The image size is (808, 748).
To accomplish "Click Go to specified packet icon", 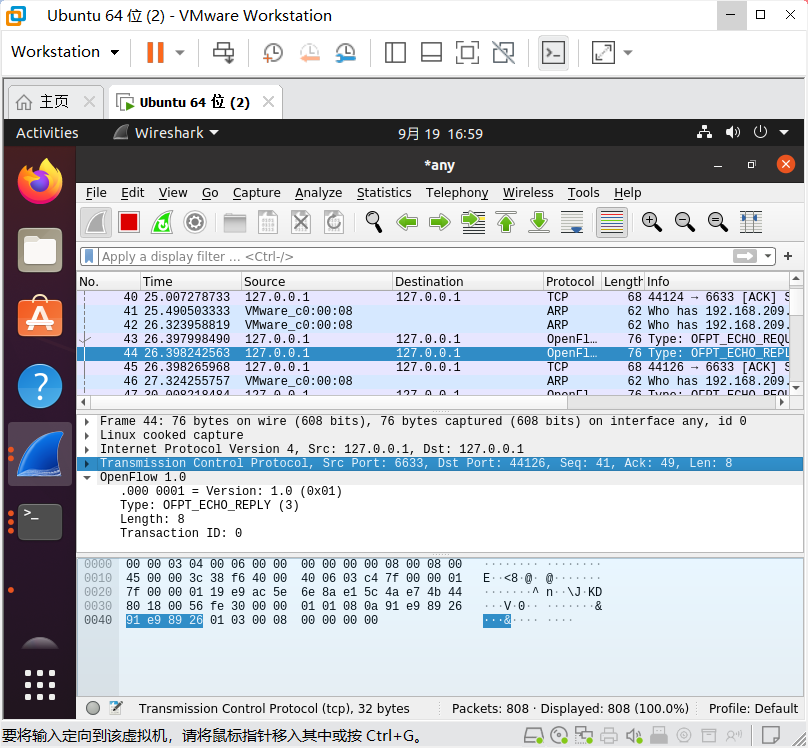I will coord(473,223).
